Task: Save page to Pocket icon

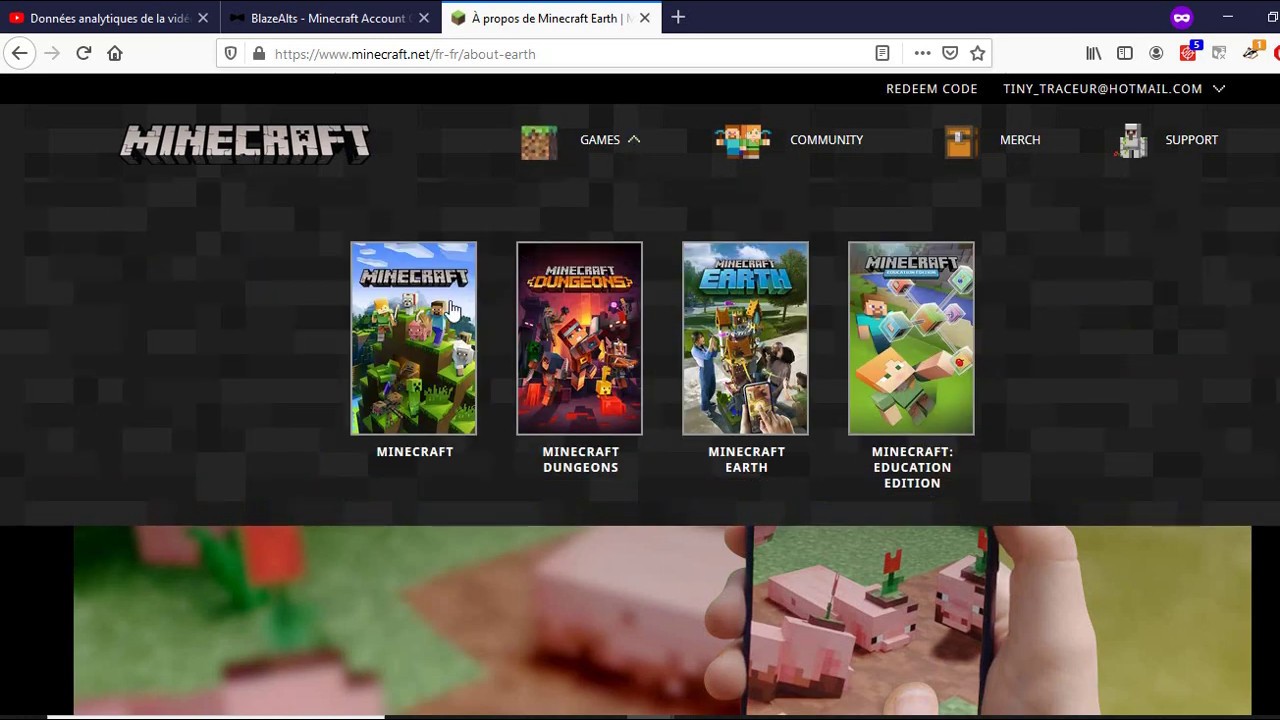Action: tap(950, 54)
